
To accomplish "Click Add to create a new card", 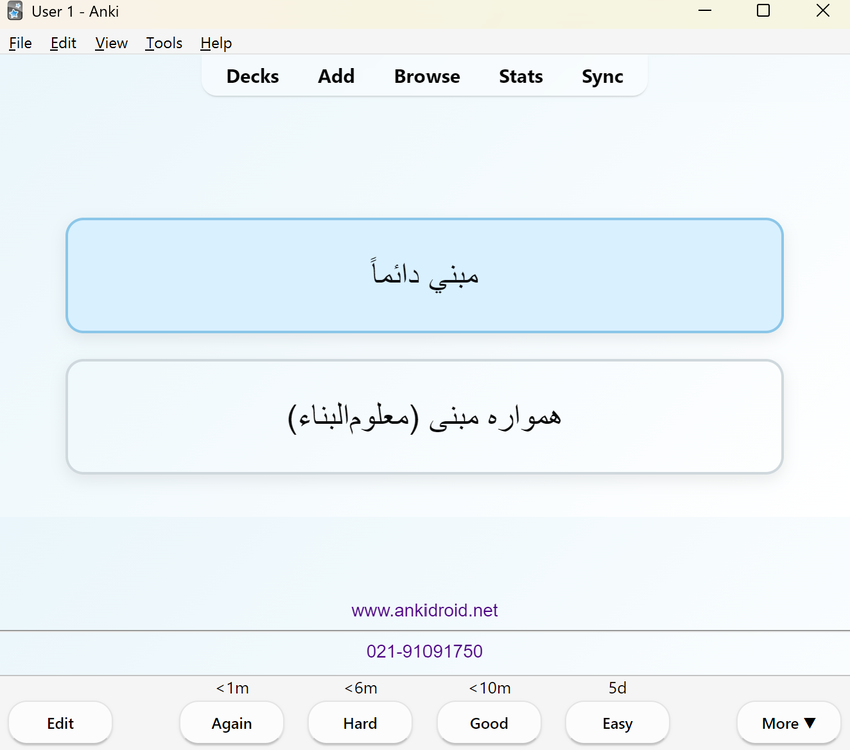I will 336,76.
